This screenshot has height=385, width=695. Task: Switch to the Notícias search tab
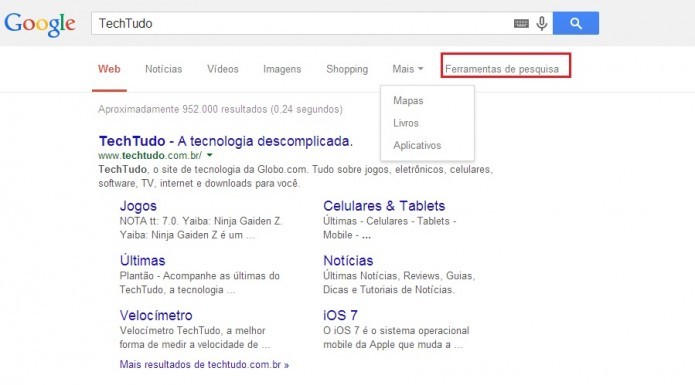coord(164,69)
